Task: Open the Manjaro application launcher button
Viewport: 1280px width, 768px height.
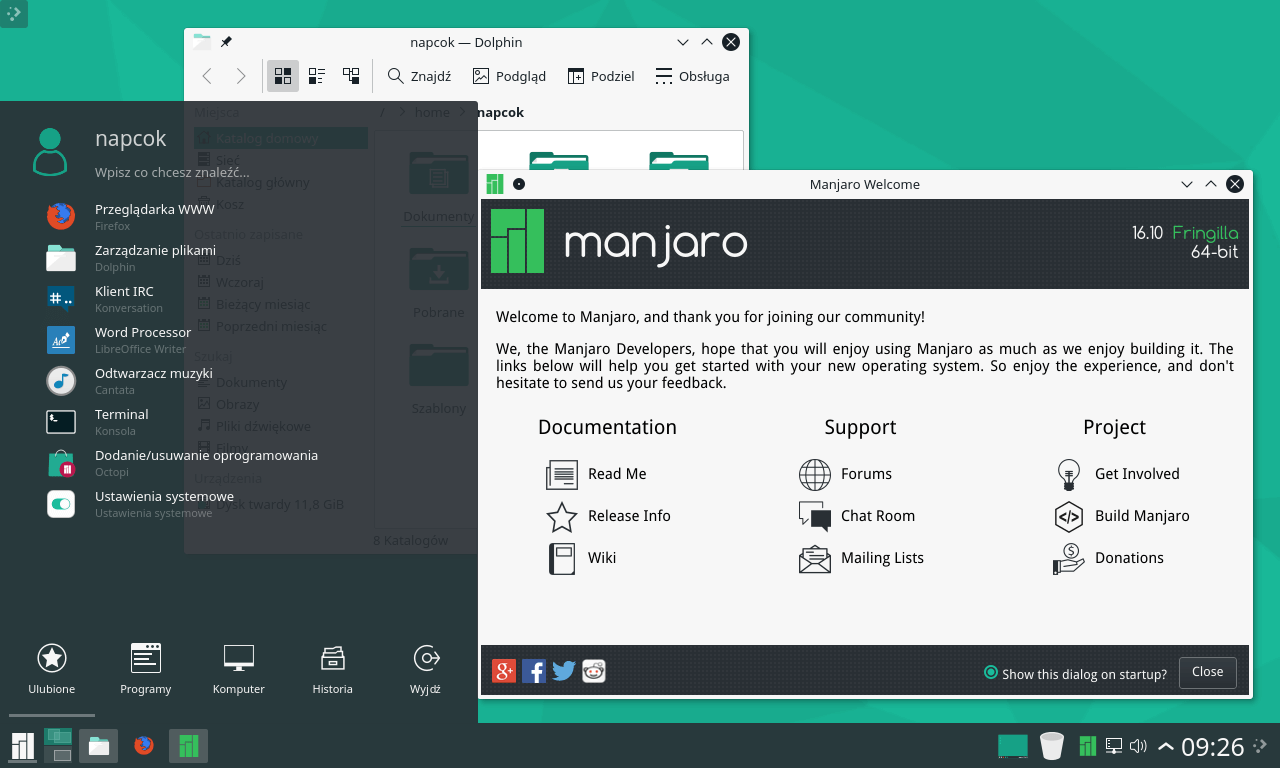Action: pyautogui.click(x=22, y=745)
